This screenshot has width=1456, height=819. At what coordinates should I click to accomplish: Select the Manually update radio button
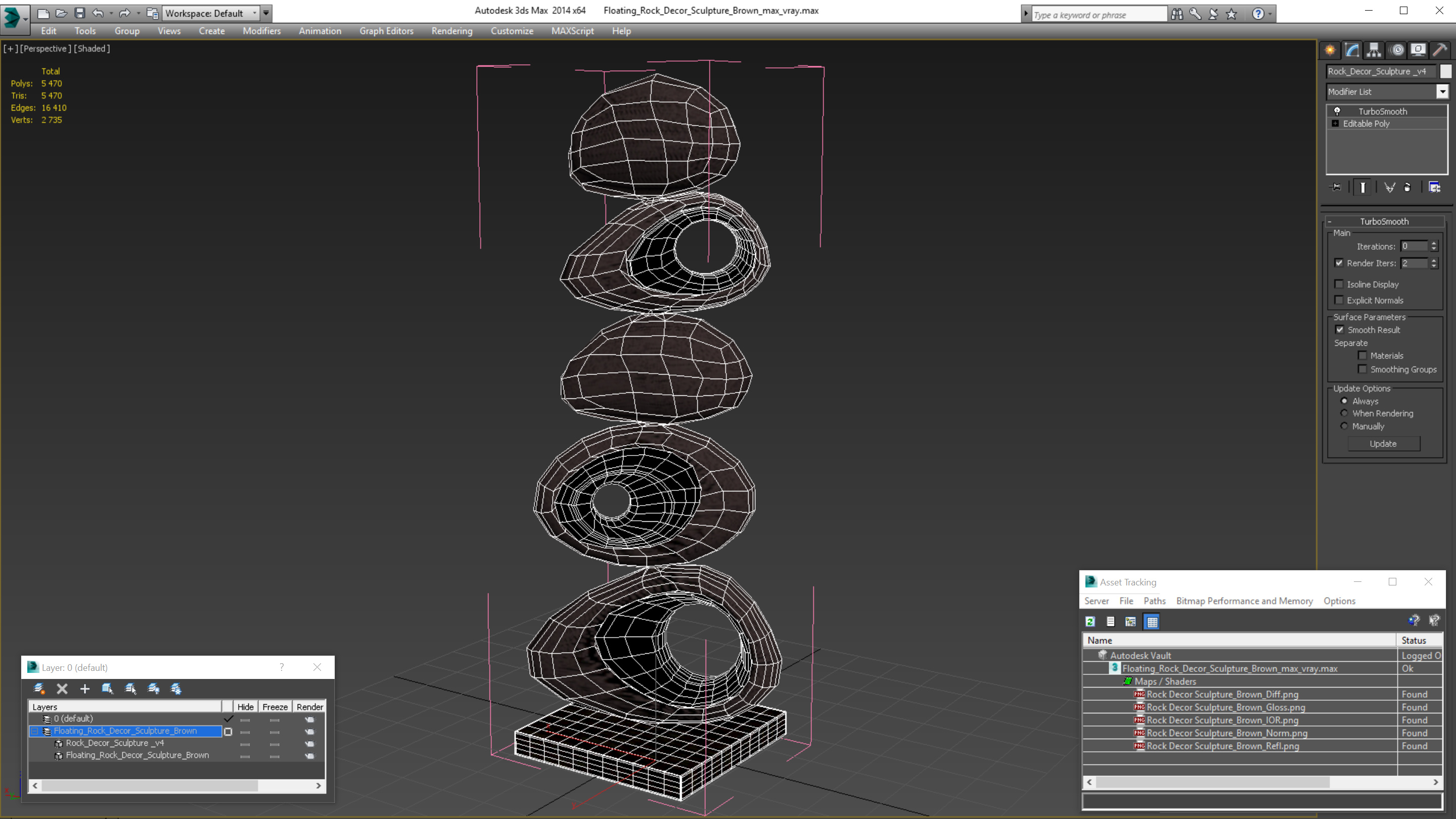point(1344,426)
